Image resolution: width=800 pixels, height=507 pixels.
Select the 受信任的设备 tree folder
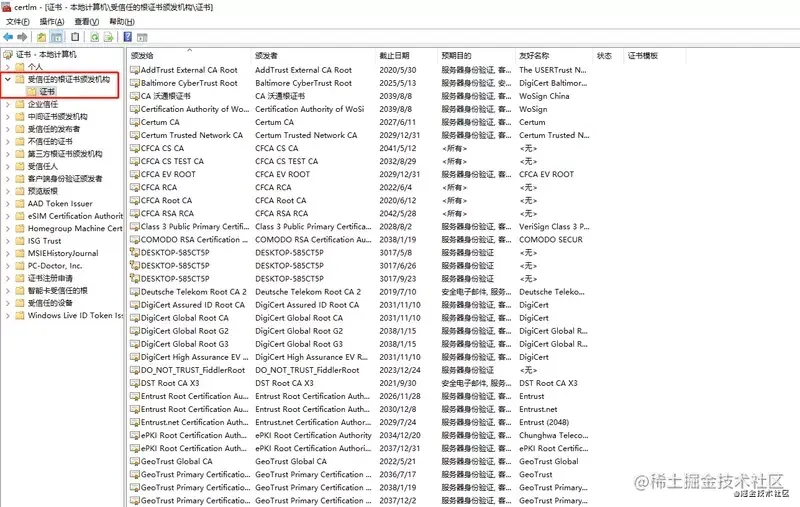pyautogui.click(x=50, y=303)
